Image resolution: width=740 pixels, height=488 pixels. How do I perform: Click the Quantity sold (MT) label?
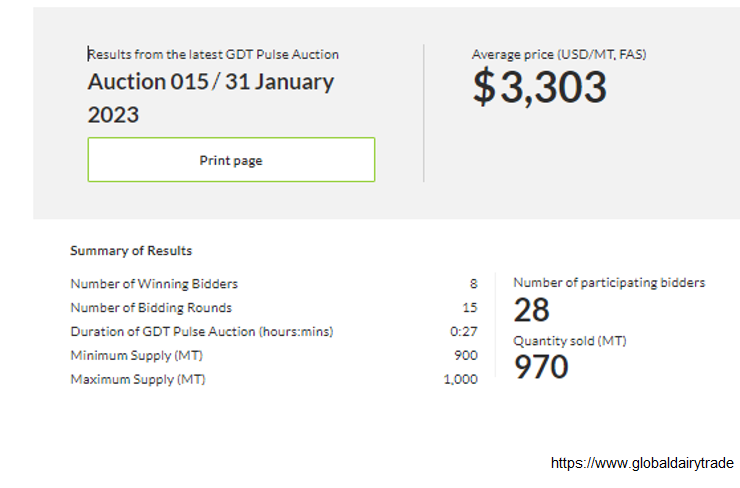tap(570, 341)
